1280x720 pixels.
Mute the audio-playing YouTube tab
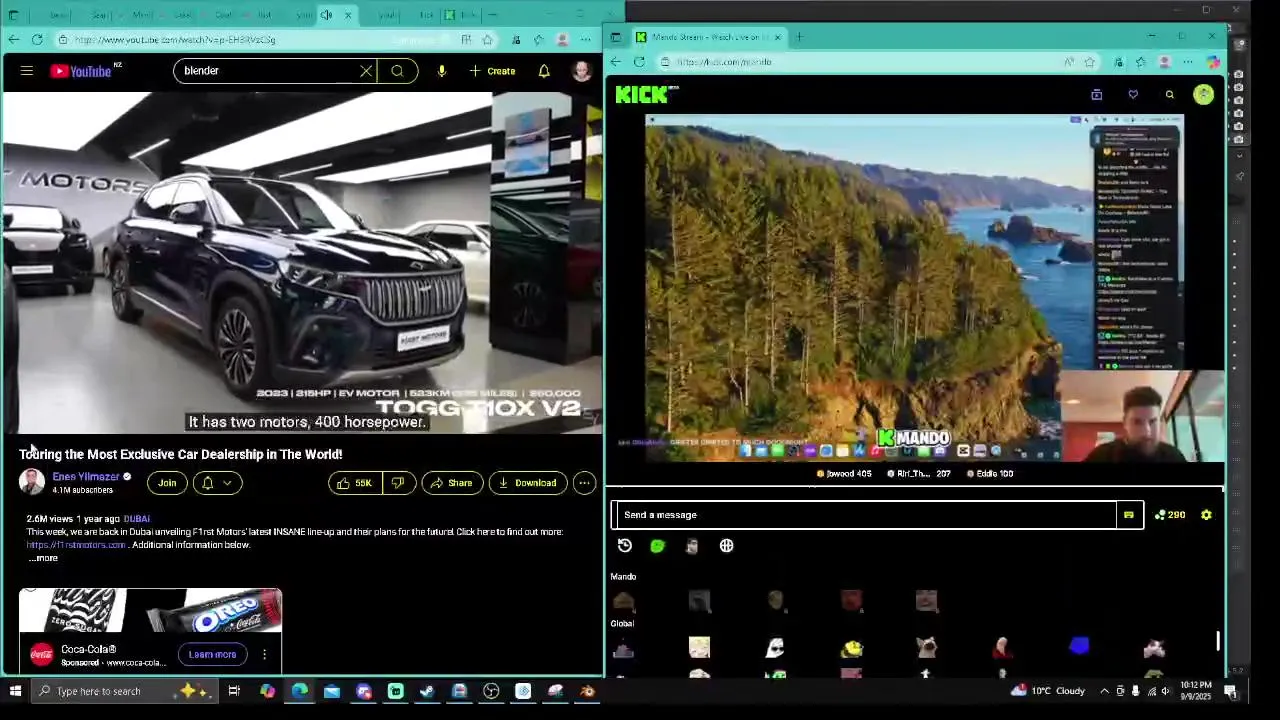326,15
